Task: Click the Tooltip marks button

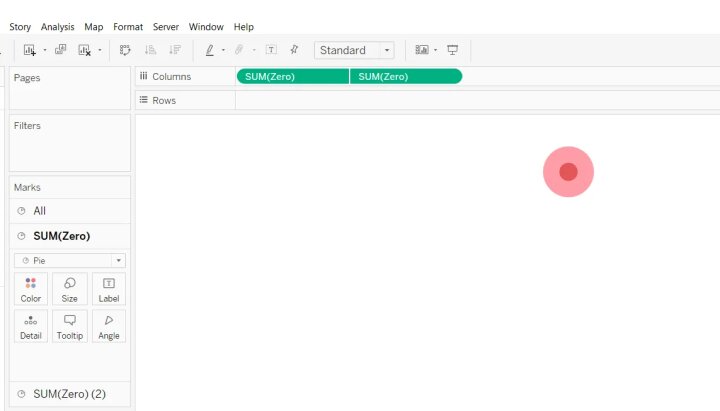Action: [70, 327]
